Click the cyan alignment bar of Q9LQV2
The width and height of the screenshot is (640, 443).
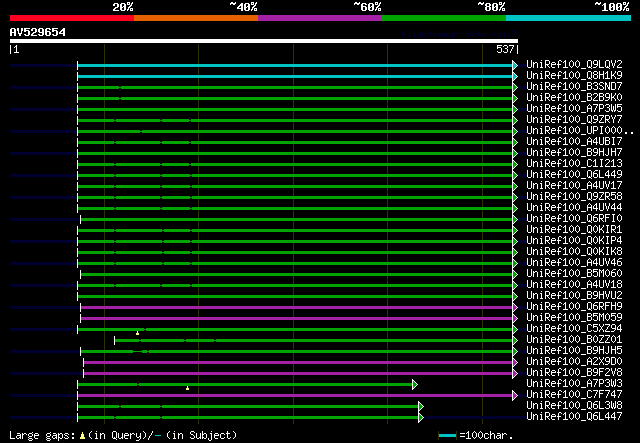pyautogui.click(x=295, y=65)
